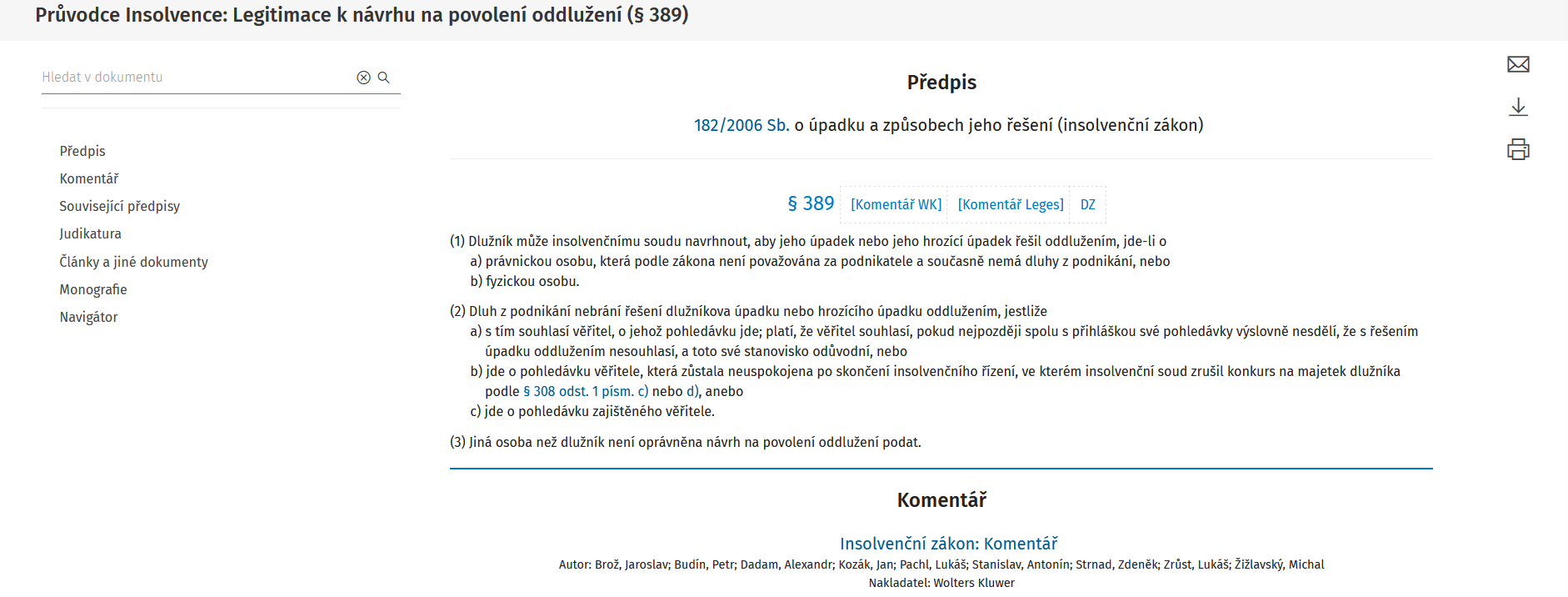The height and width of the screenshot is (597, 1568).
Task: Click the download document icon
Action: click(1518, 107)
